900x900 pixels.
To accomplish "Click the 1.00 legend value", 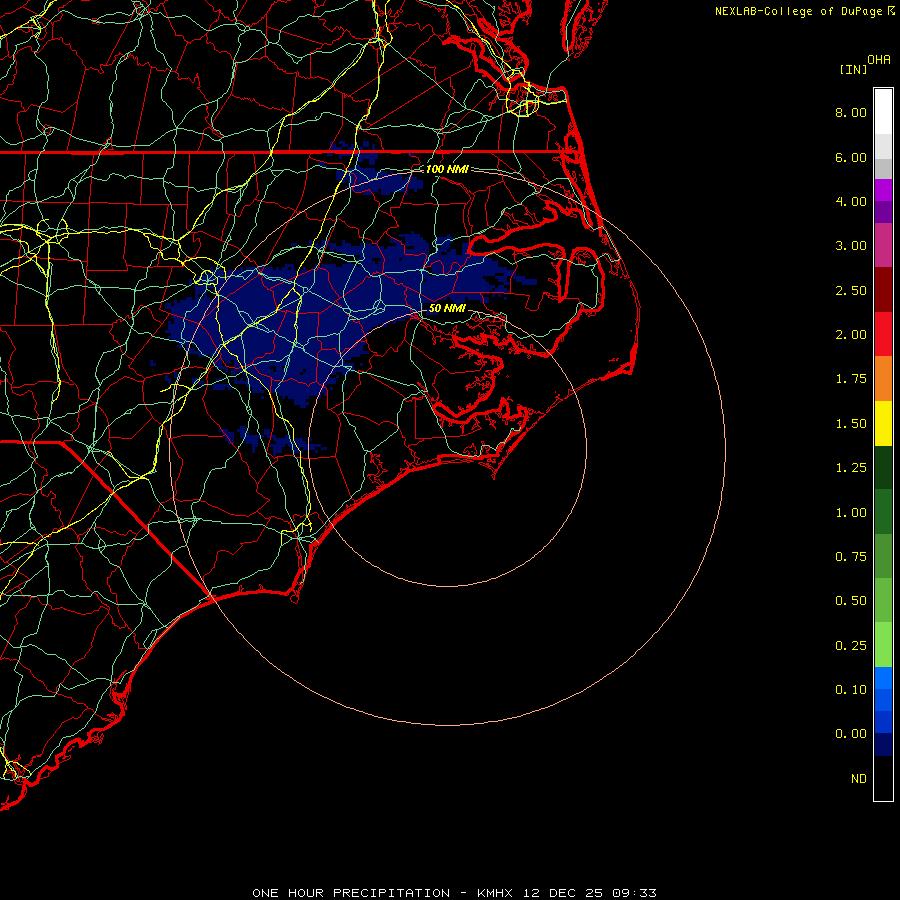I will click(851, 513).
